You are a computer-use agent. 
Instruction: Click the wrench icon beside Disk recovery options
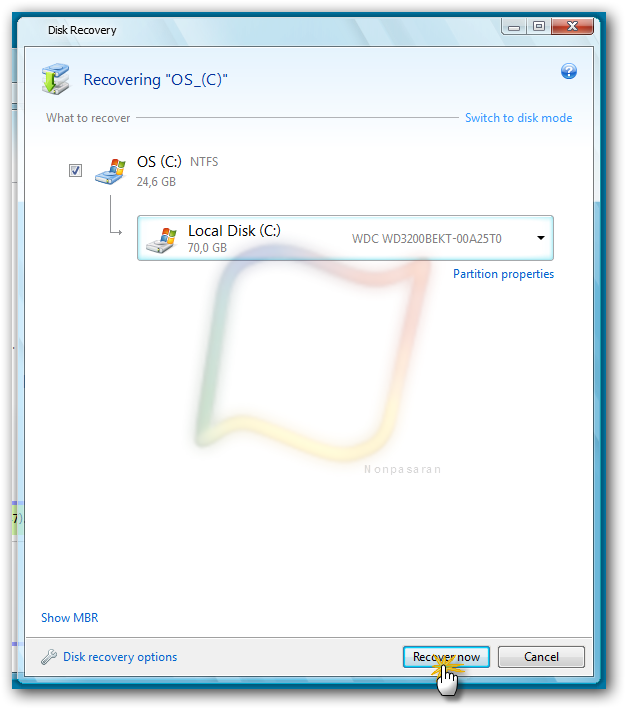49,657
